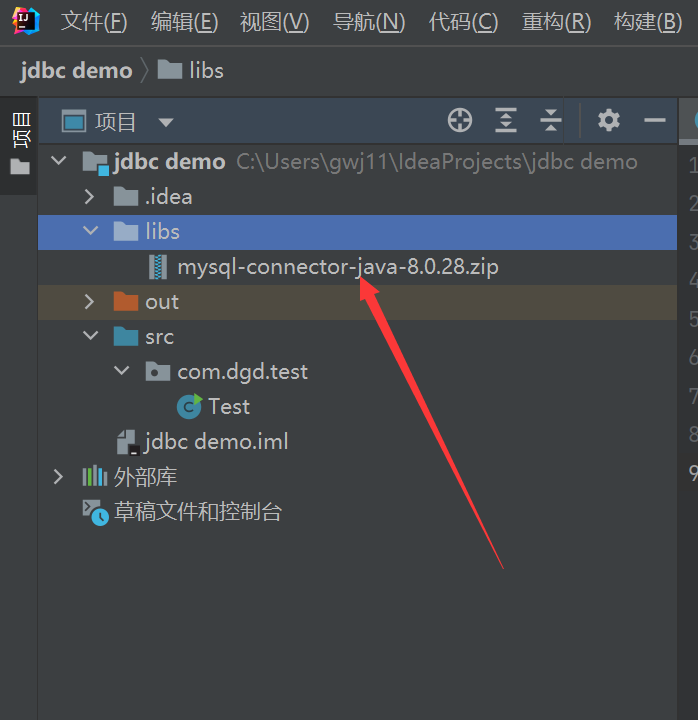Image resolution: width=698 pixels, height=720 pixels.
Task: Expand the out folder
Action: 90,302
